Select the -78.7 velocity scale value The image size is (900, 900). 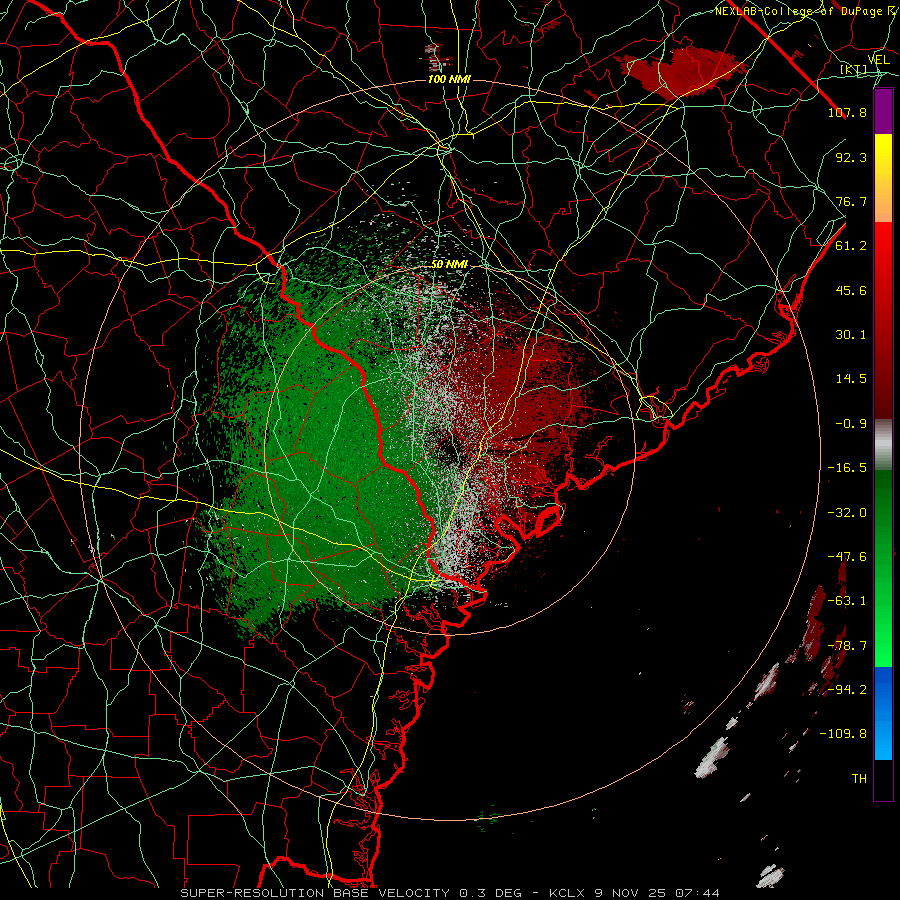click(x=847, y=646)
